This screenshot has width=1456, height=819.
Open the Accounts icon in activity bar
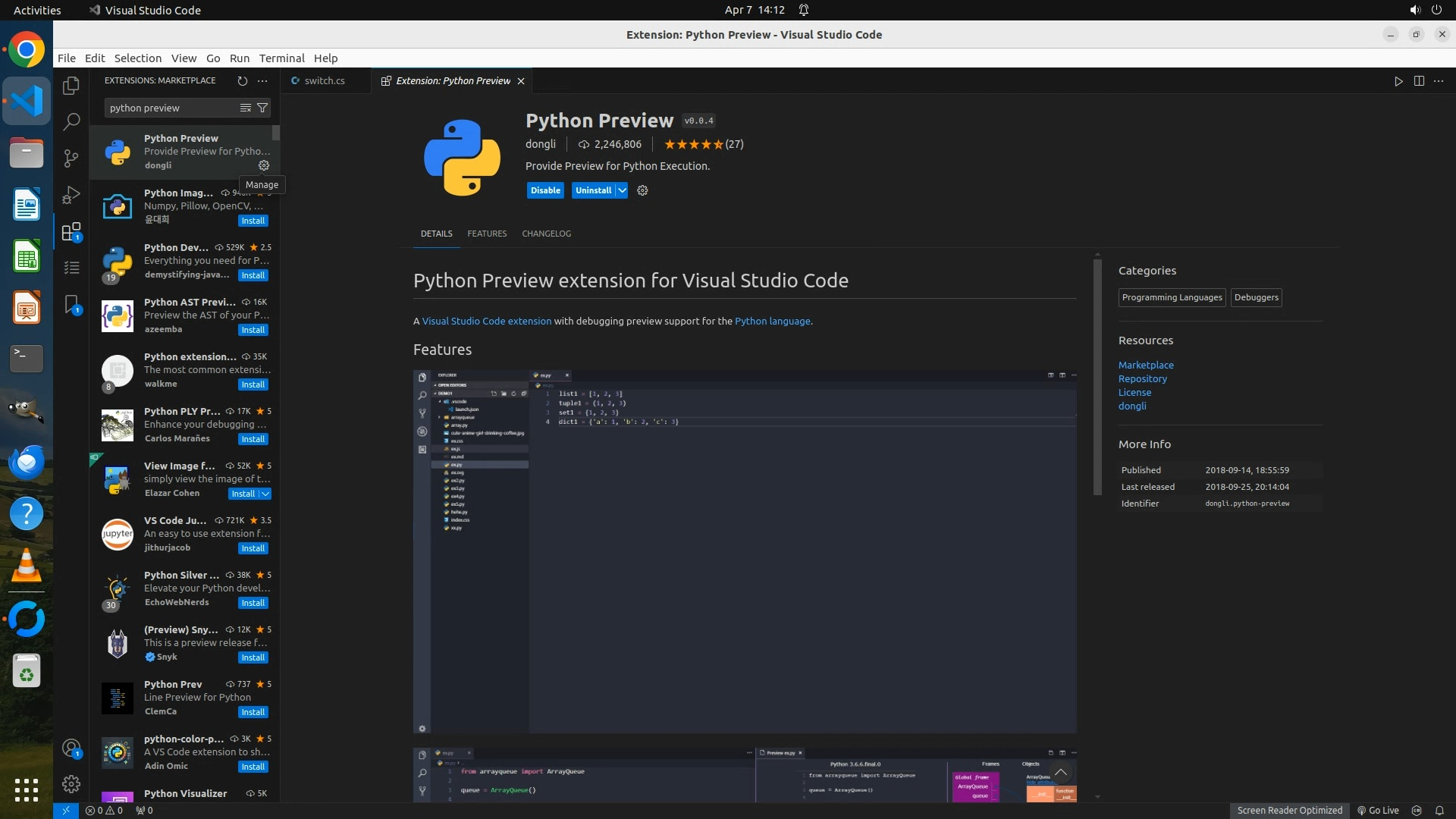point(71,749)
